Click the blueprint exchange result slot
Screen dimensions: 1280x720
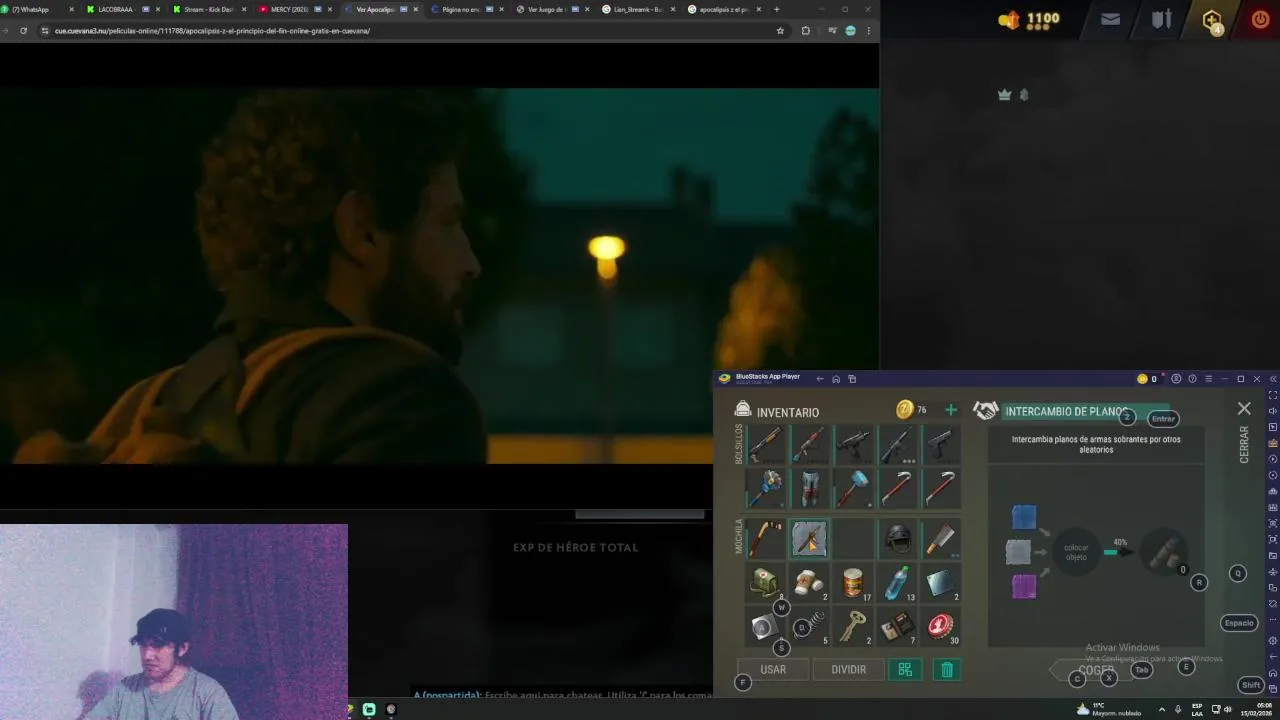tap(1164, 551)
